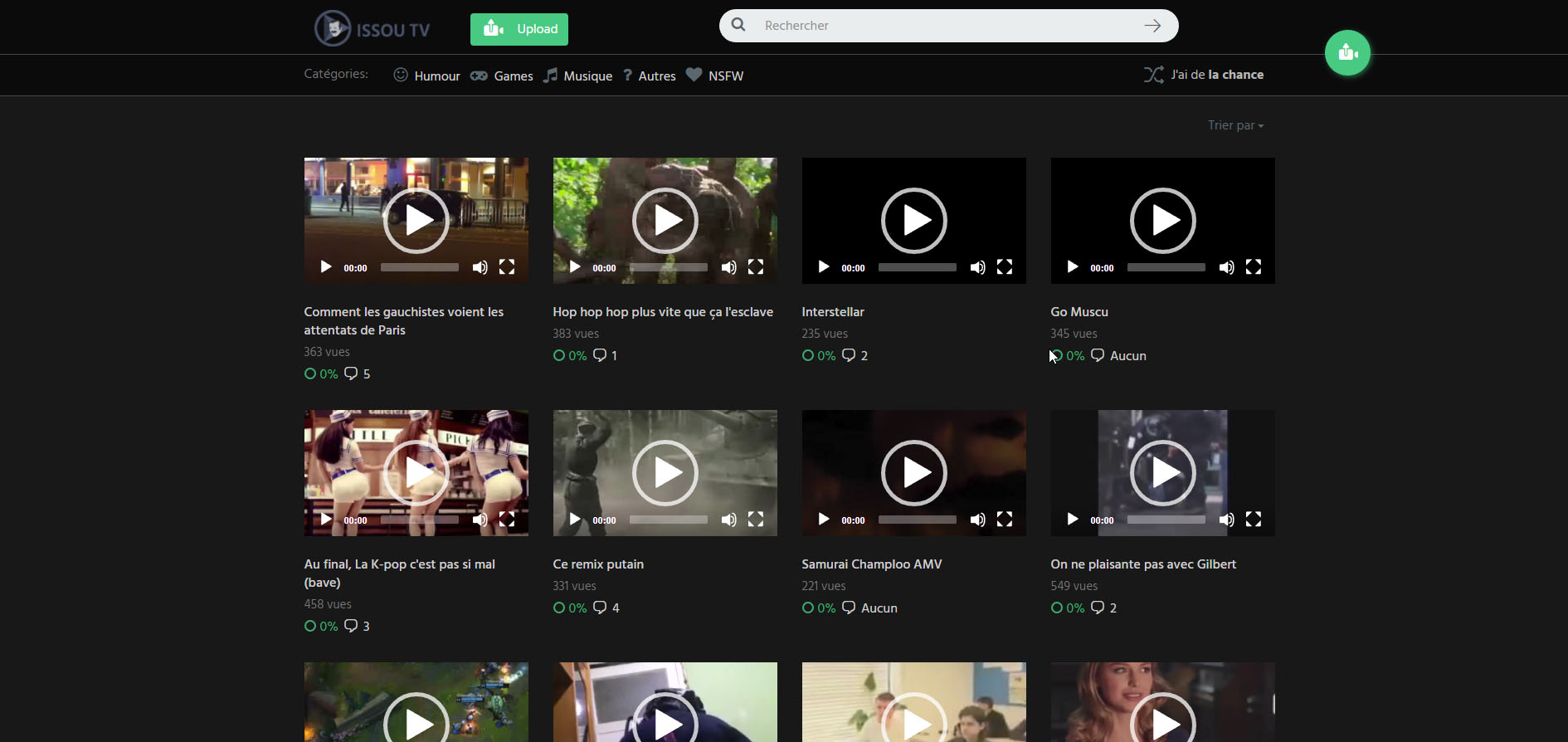
Task: Mute the Hop hop hop video
Action: tap(728, 267)
